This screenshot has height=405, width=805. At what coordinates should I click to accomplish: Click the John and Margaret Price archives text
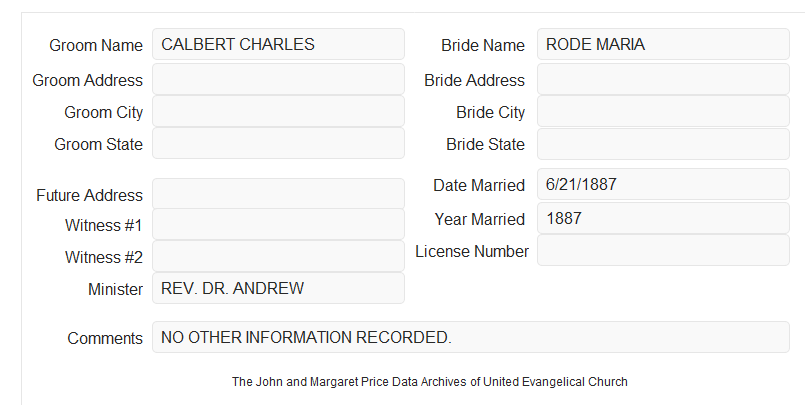coord(430,382)
